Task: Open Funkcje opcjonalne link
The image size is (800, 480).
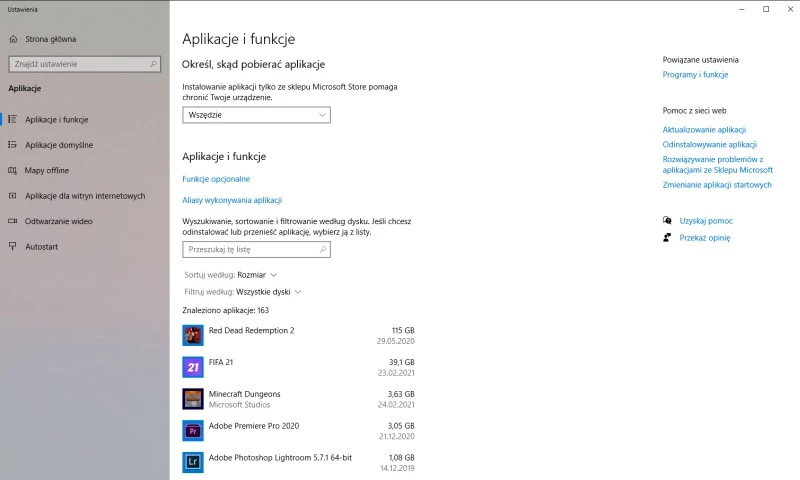Action: tap(216, 179)
